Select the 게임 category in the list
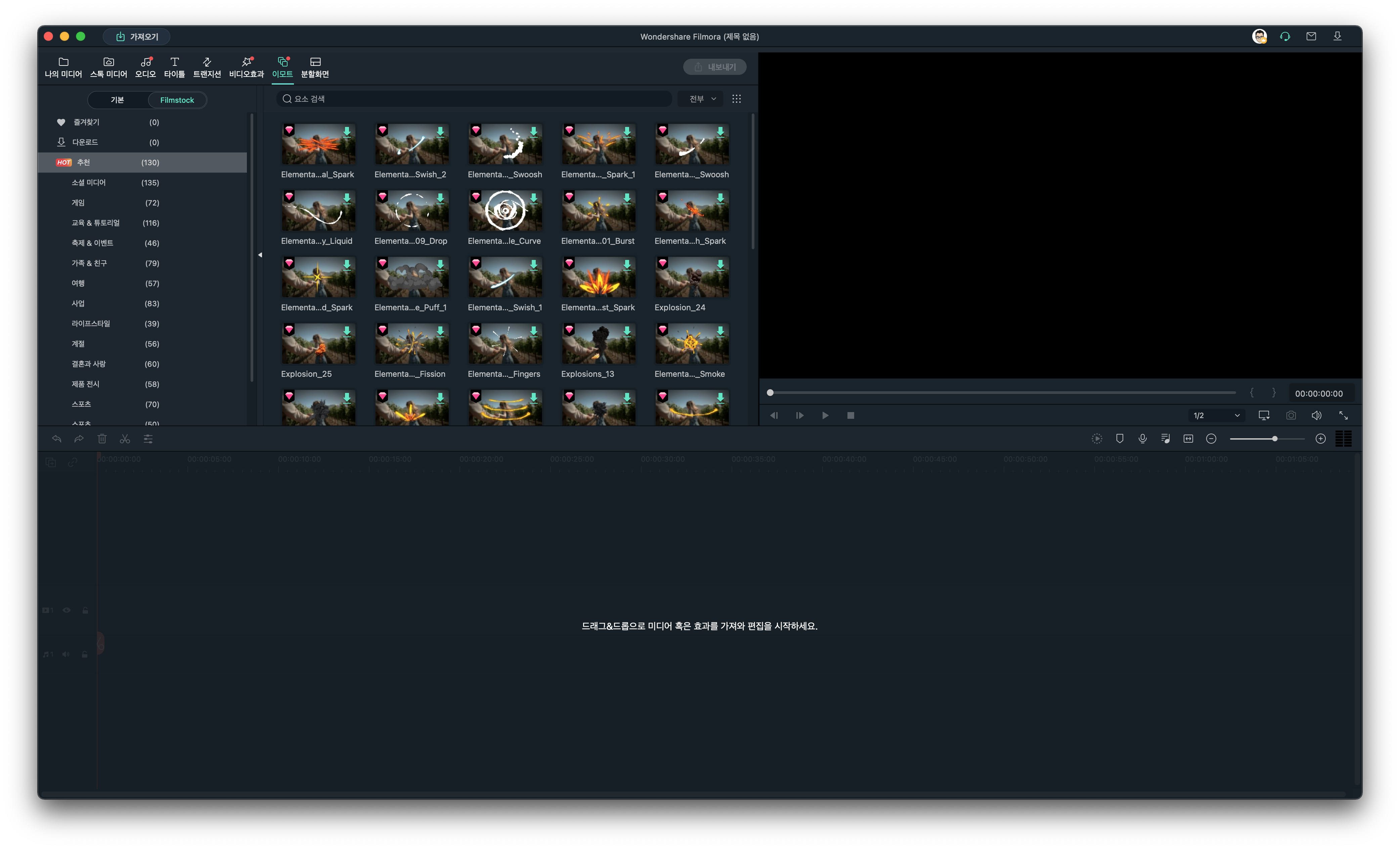This screenshot has height=849, width=1400. (x=78, y=203)
